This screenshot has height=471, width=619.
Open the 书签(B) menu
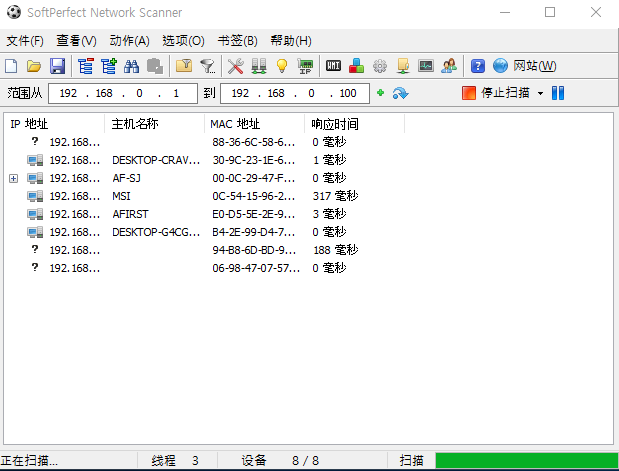click(237, 41)
